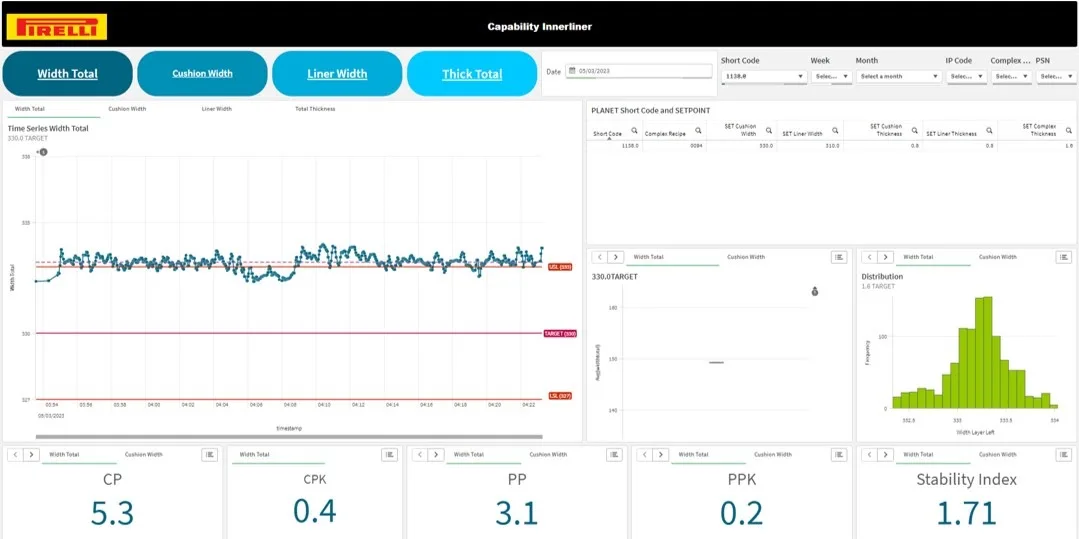
Task: Click the search icon beside Complex Recipe header
Action: tap(698, 129)
